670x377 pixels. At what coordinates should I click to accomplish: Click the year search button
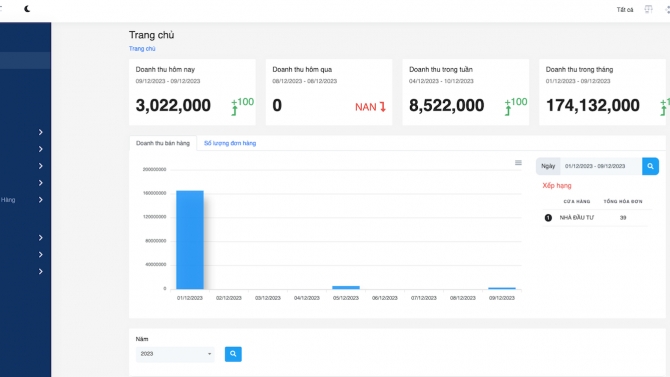[233, 354]
